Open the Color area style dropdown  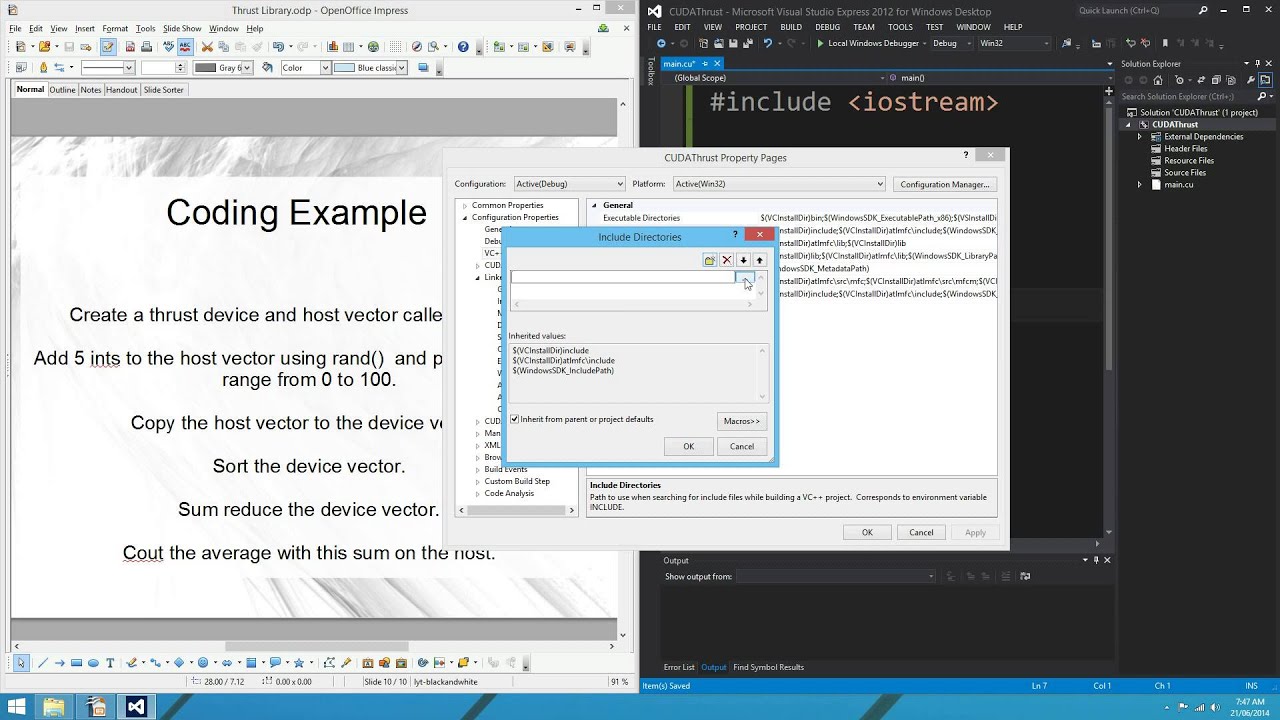(325, 68)
